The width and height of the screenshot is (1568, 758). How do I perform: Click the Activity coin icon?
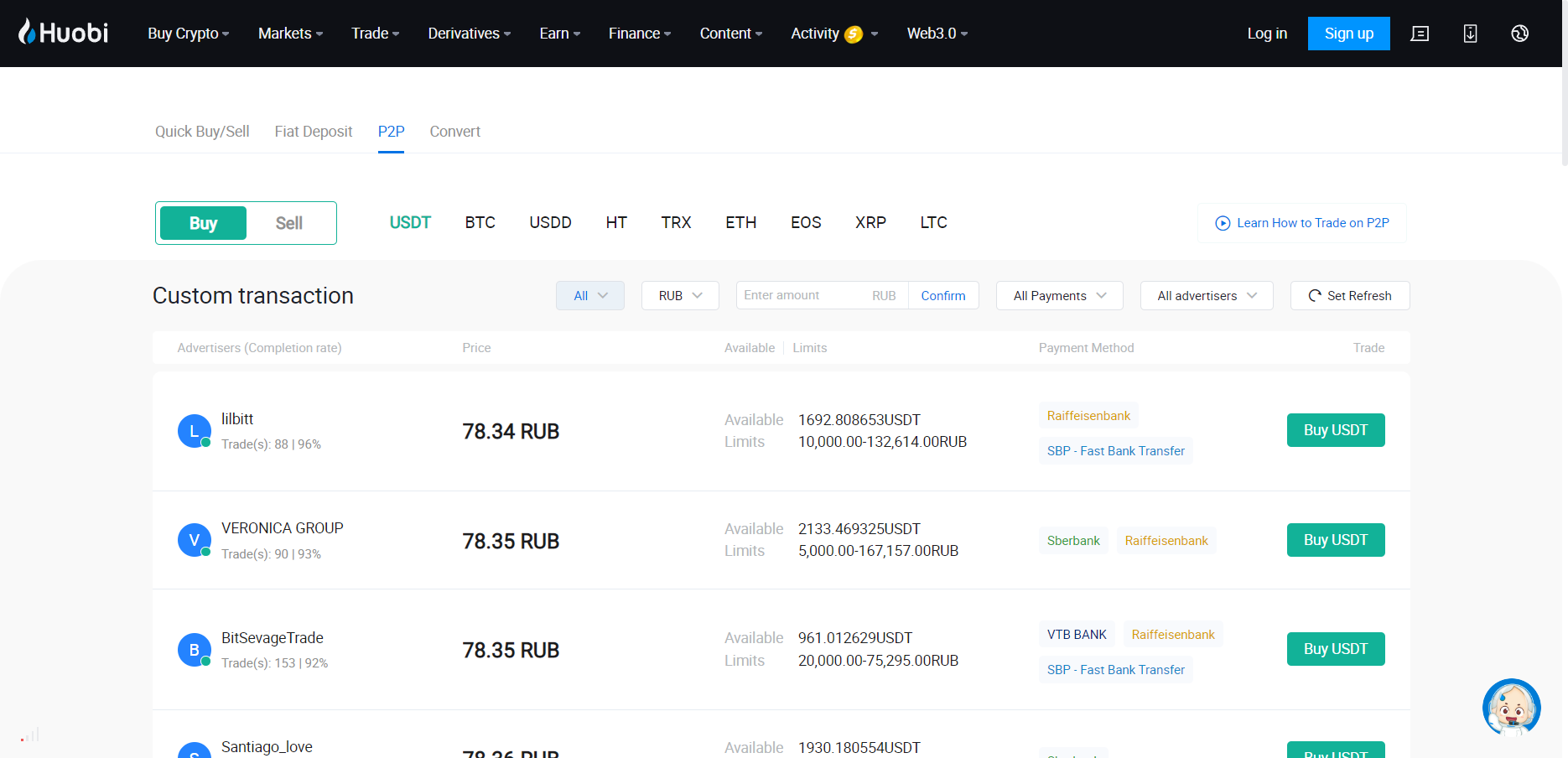tap(854, 34)
